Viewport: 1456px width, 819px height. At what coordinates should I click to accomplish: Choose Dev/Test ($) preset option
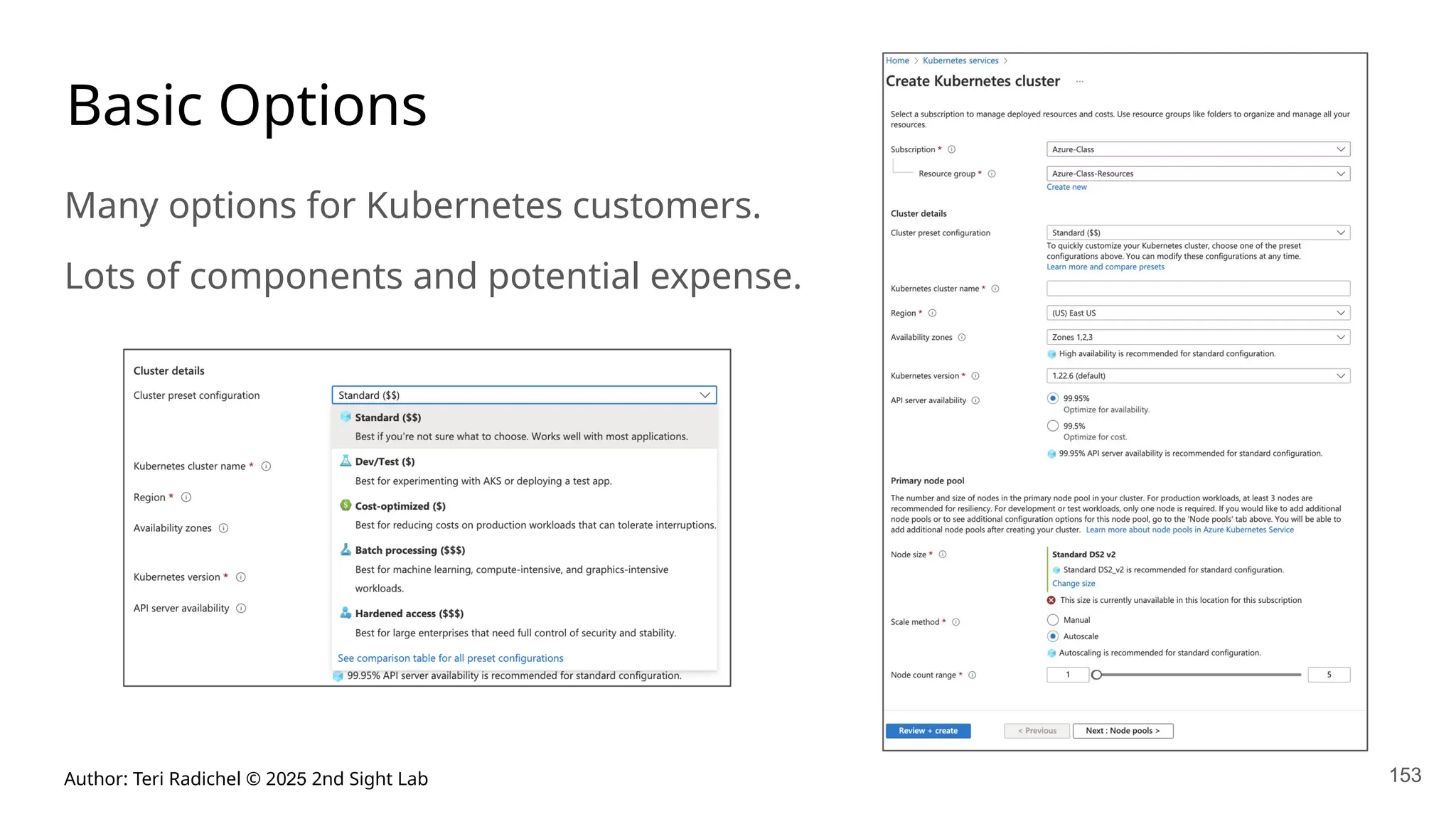pos(524,471)
